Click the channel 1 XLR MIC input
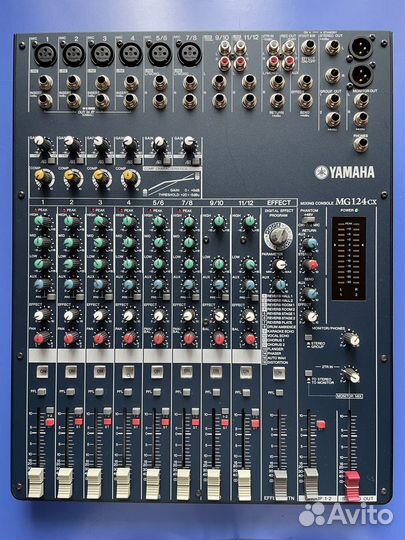 tap(45, 54)
